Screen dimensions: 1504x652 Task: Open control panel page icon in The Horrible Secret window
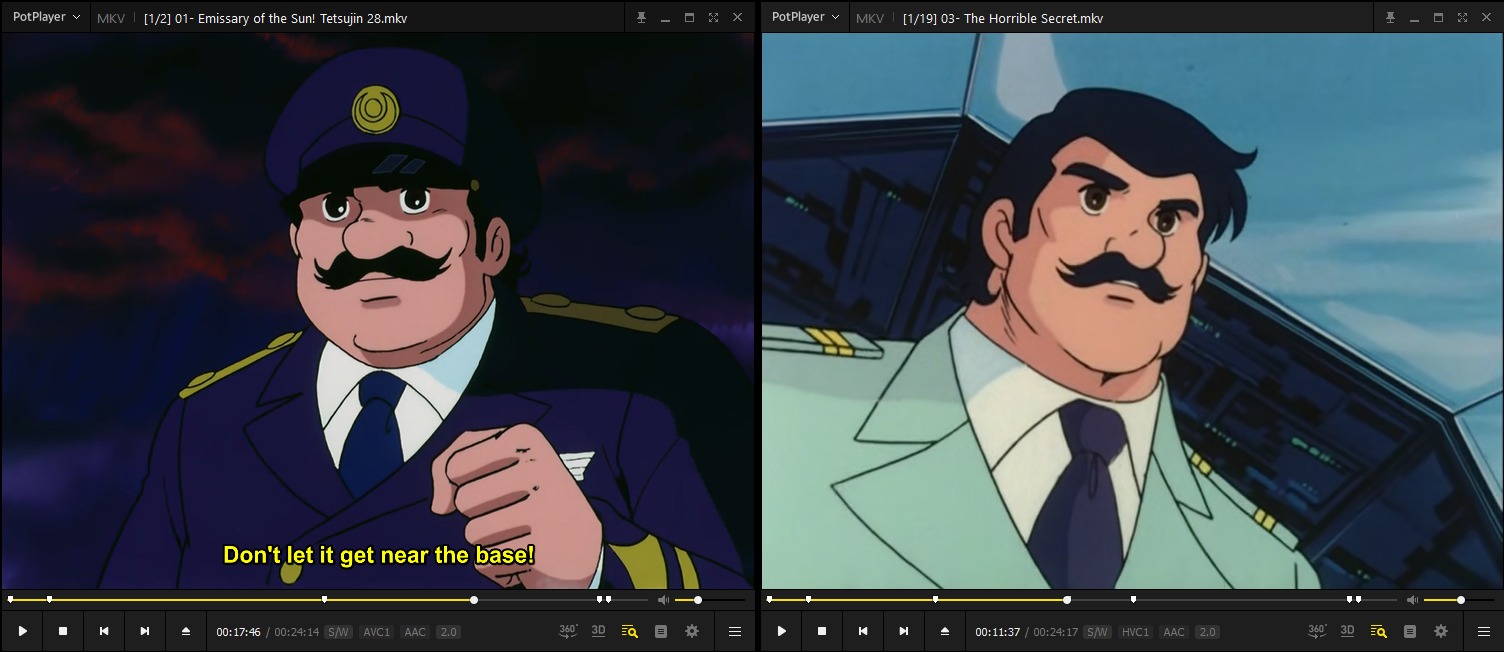pyautogui.click(x=1410, y=631)
